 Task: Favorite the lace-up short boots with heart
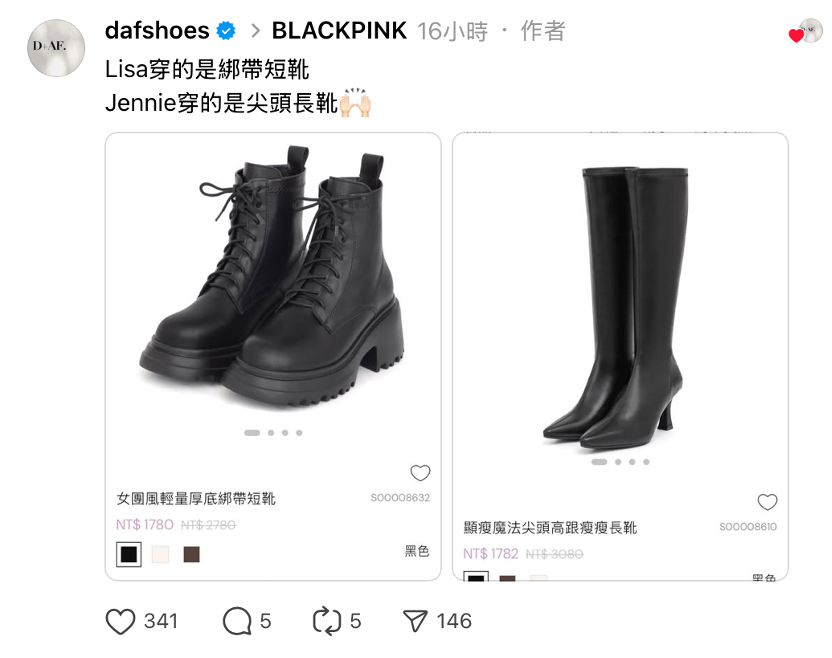point(420,472)
